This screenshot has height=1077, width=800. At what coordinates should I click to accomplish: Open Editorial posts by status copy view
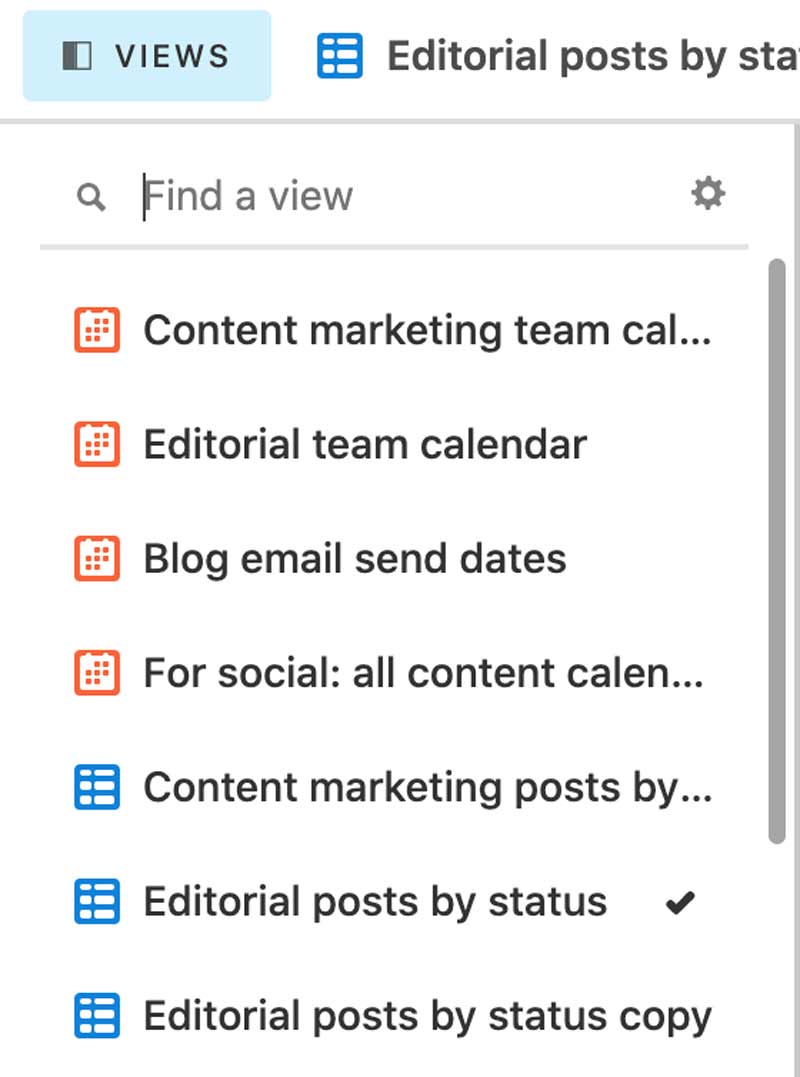pos(427,1015)
